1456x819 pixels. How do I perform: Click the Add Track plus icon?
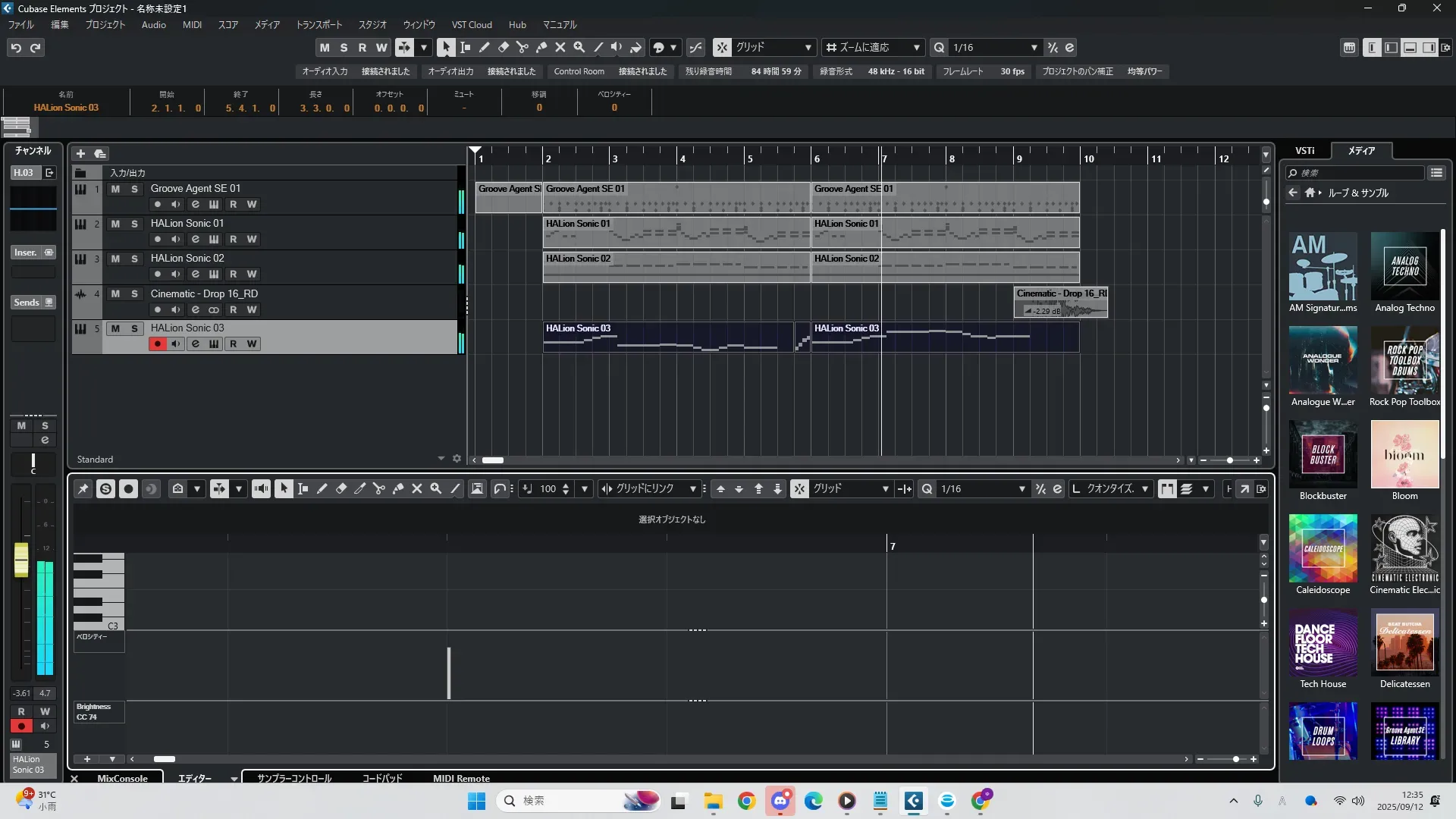tap(80, 153)
